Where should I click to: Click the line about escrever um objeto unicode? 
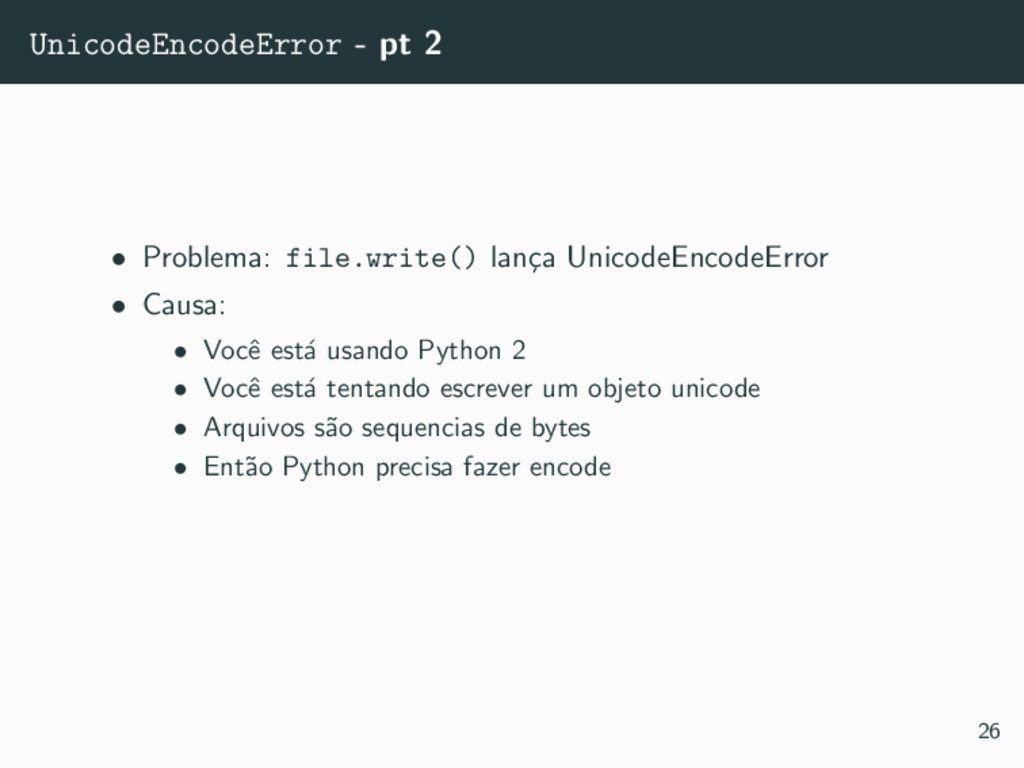point(482,389)
